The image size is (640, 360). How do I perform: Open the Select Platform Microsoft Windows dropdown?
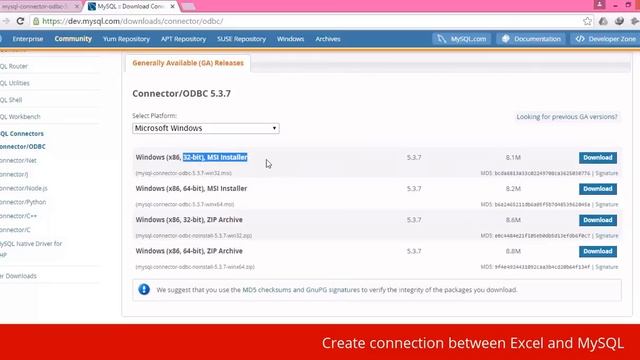206,128
